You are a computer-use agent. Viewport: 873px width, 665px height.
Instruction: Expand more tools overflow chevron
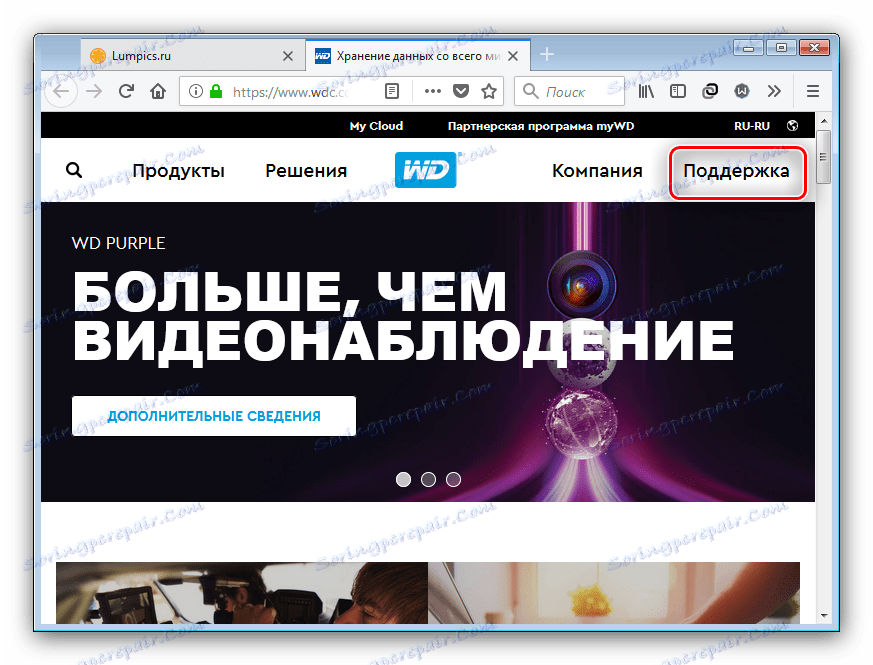774,91
